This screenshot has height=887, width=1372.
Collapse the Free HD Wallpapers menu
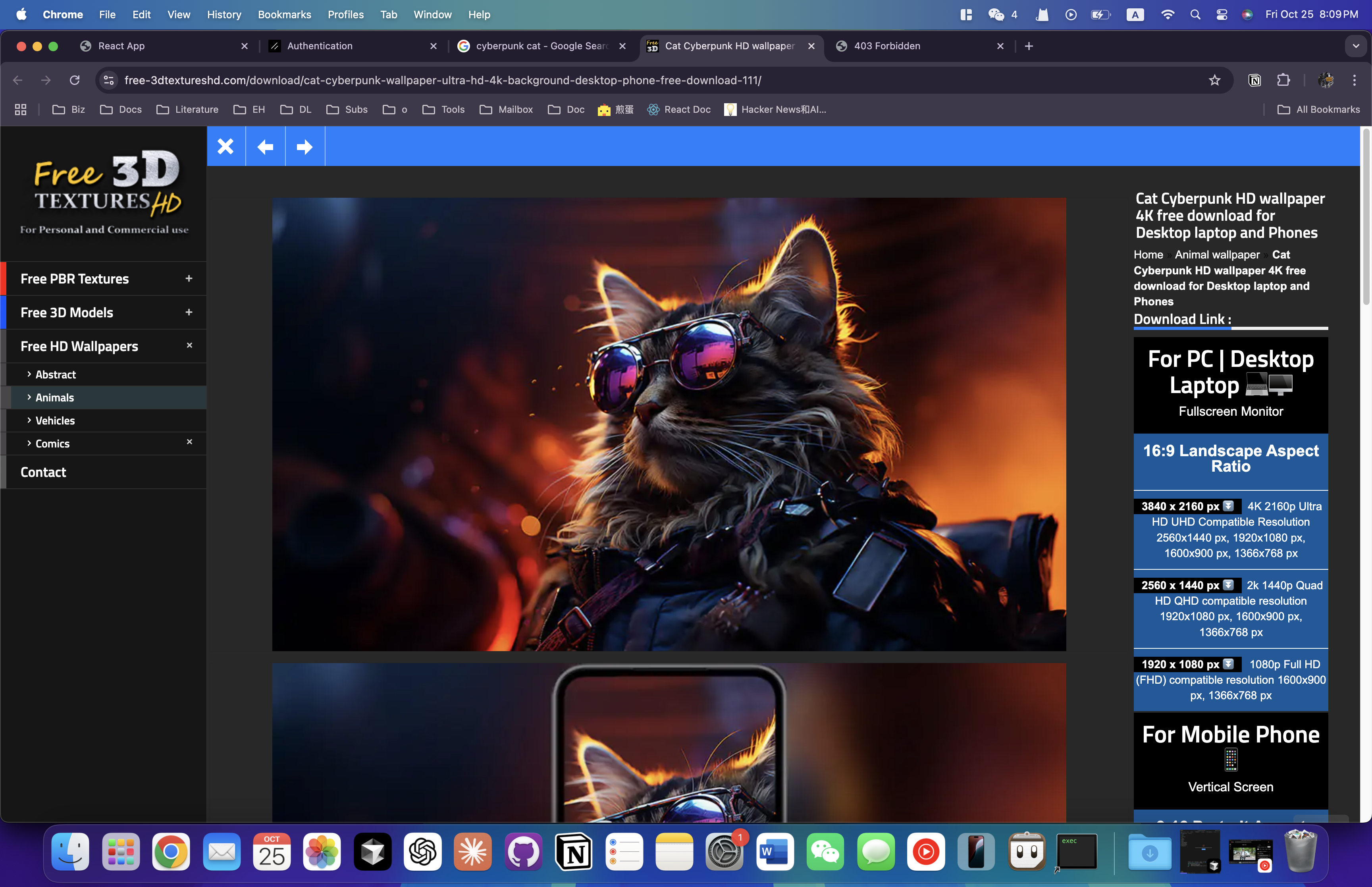(x=189, y=345)
